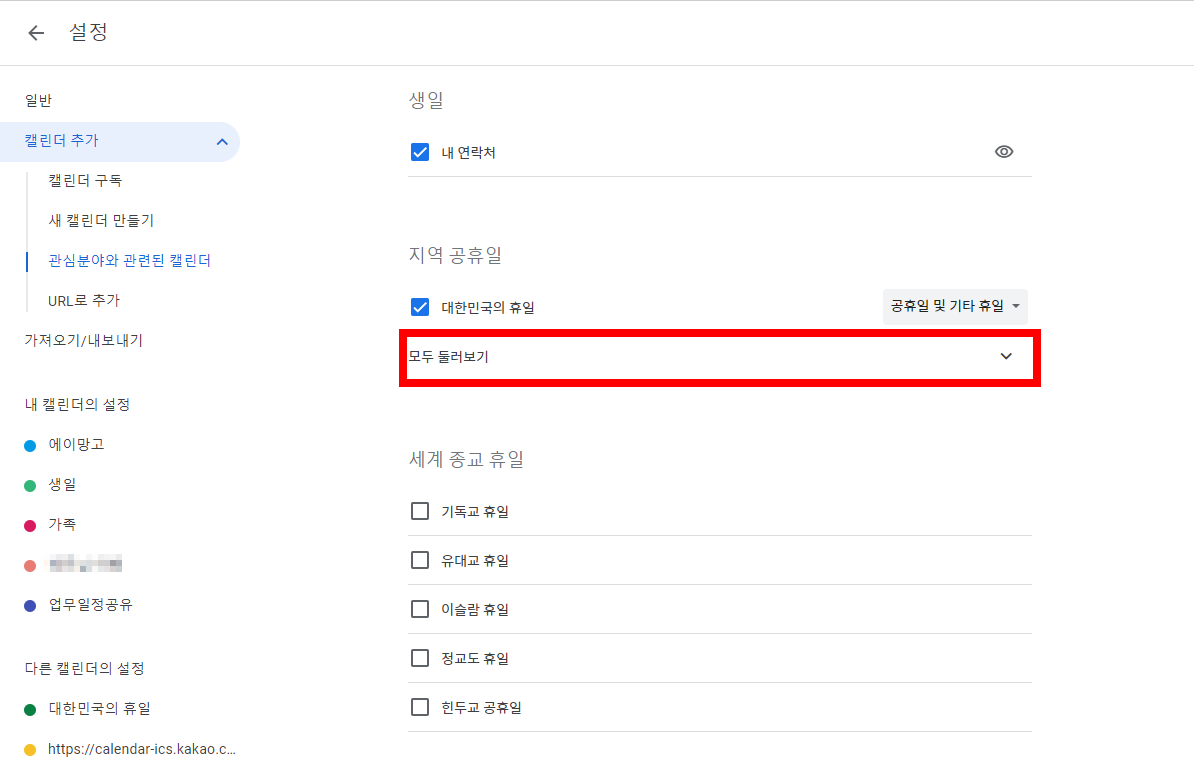
Task: Click the eye icon next to 내 연락처
Action: [x=1004, y=151]
